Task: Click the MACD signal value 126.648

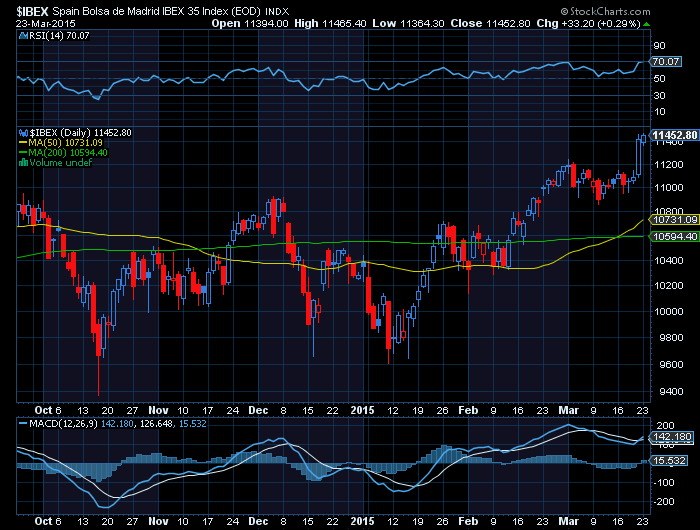Action: [x=156, y=424]
